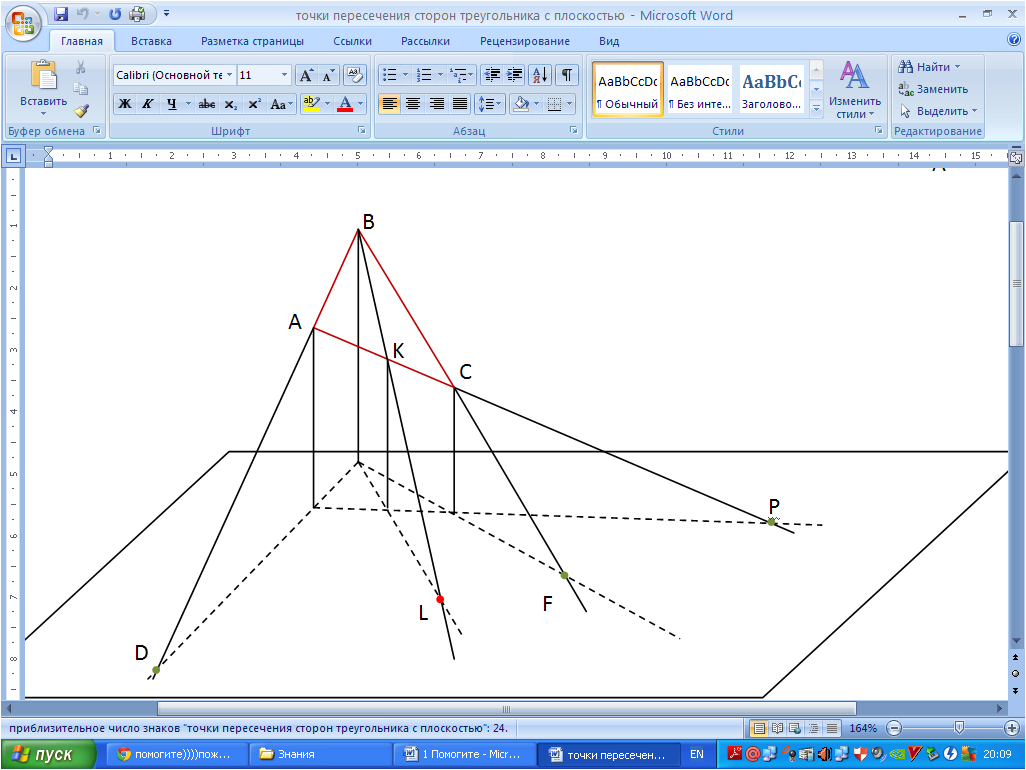The height and width of the screenshot is (770, 1026).
Task: Decrease paragraph indent icon
Action: pyautogui.click(x=491, y=75)
